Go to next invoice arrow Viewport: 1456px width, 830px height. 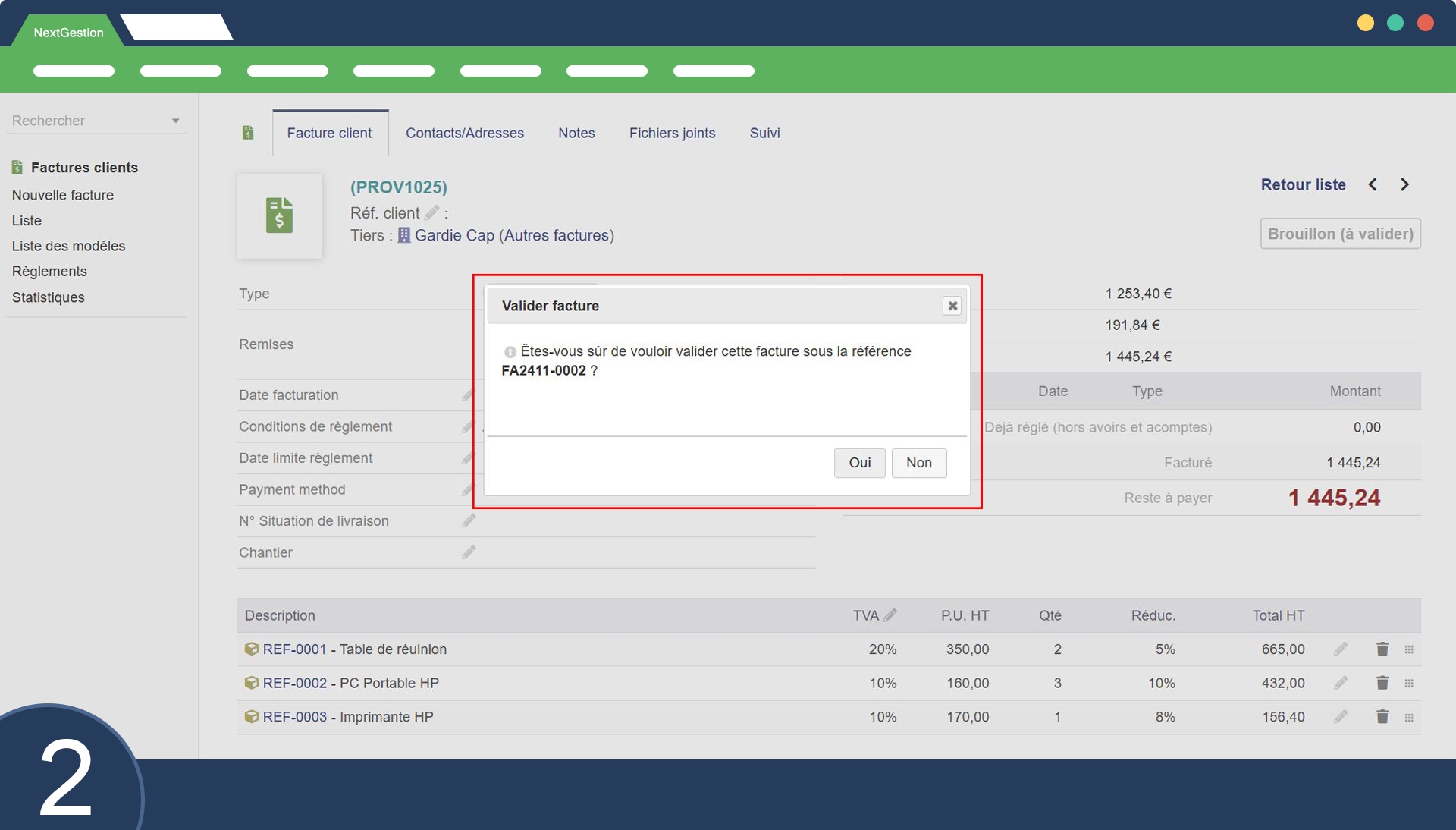click(1404, 184)
